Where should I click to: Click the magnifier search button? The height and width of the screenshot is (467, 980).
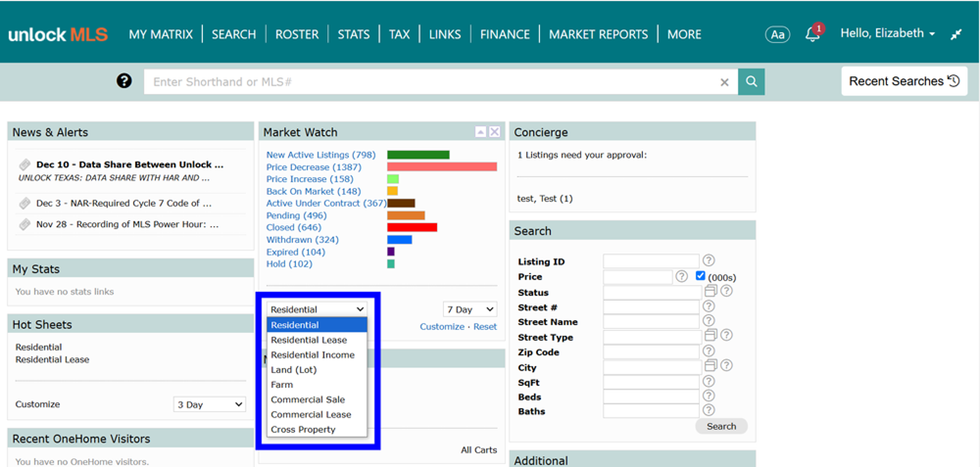pyautogui.click(x=751, y=82)
